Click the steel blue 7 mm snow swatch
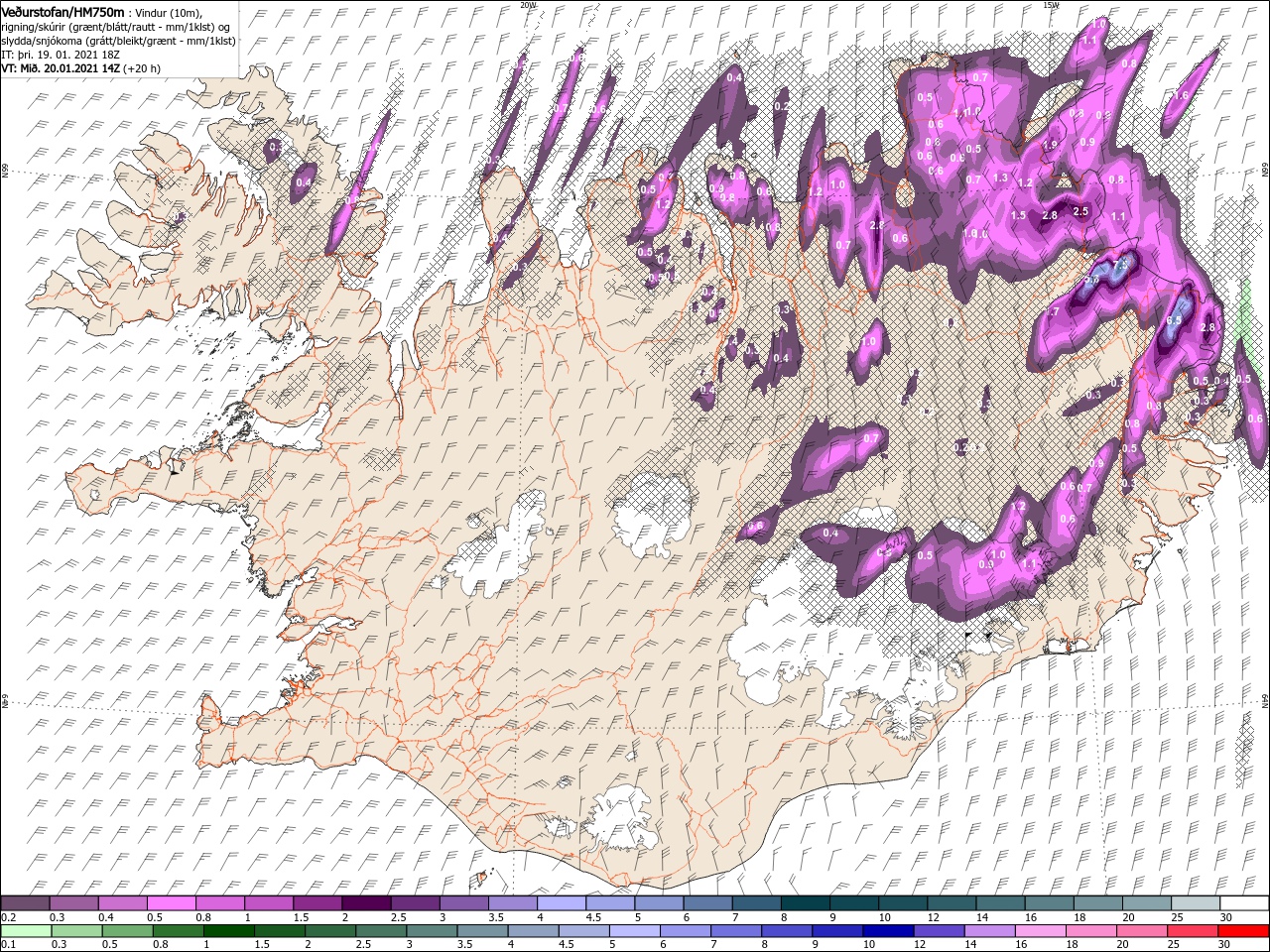 tap(757, 903)
